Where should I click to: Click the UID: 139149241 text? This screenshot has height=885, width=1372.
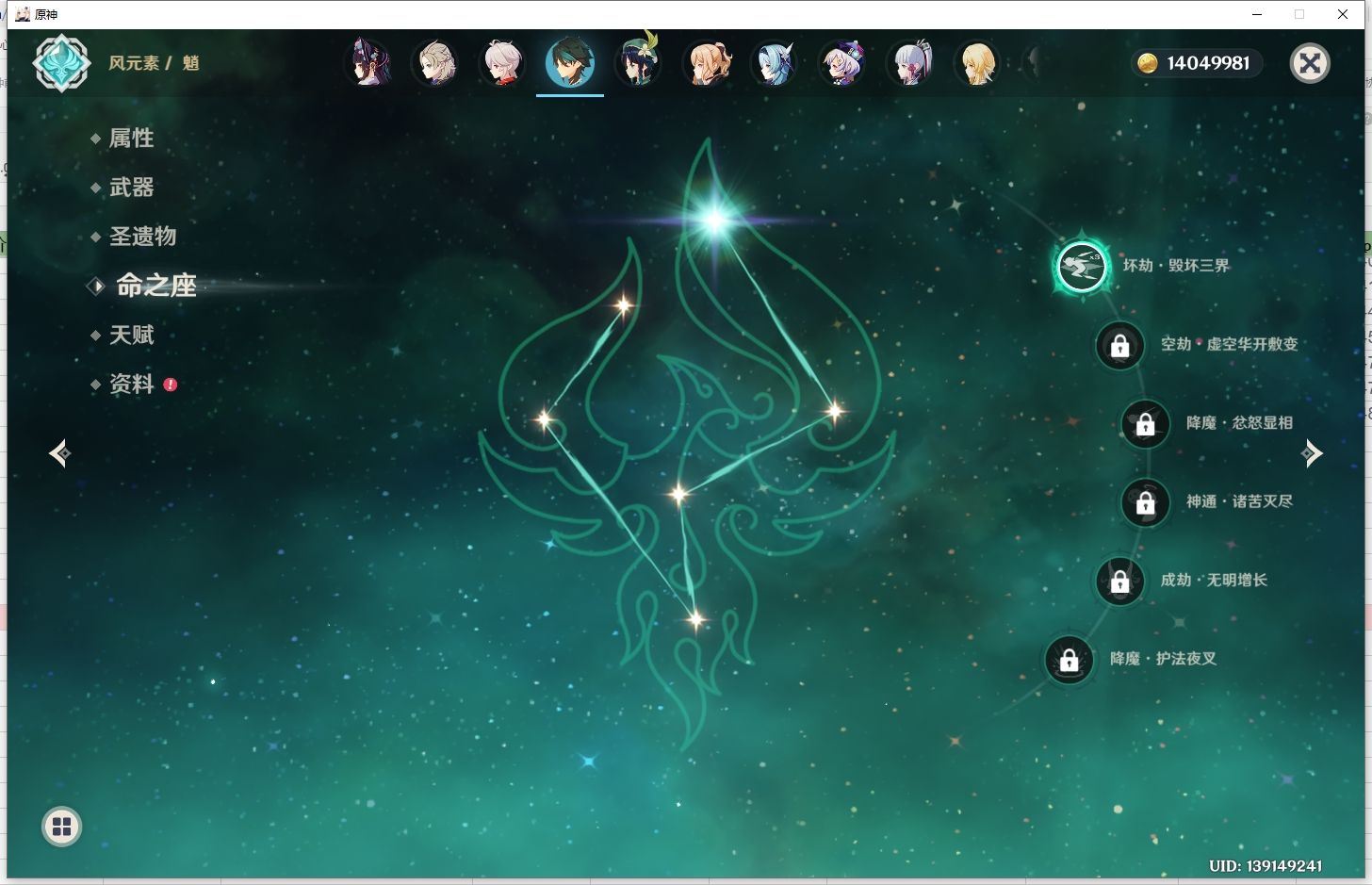pos(1266,865)
